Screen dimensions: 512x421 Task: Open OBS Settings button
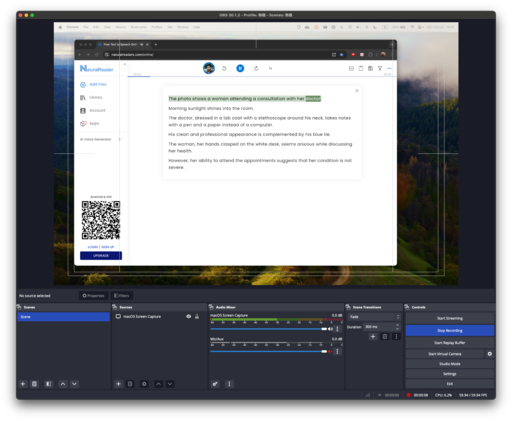tap(450, 374)
